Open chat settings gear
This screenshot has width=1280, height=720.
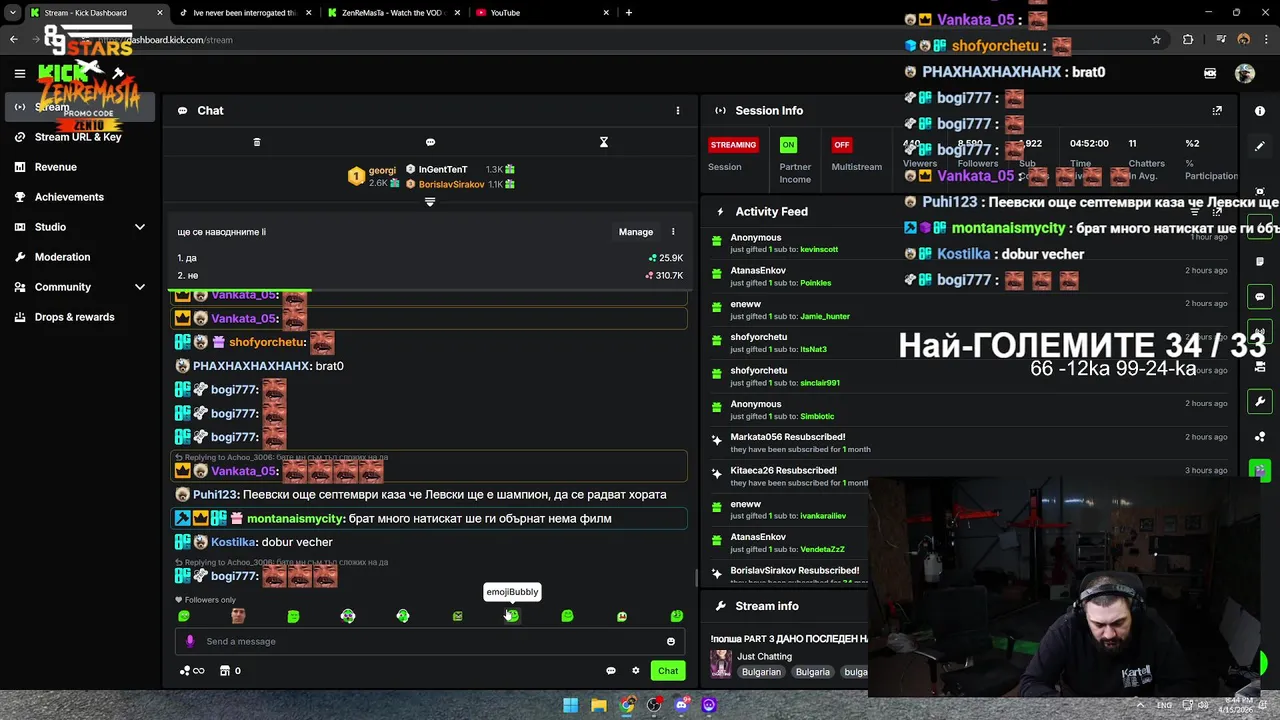tap(635, 671)
